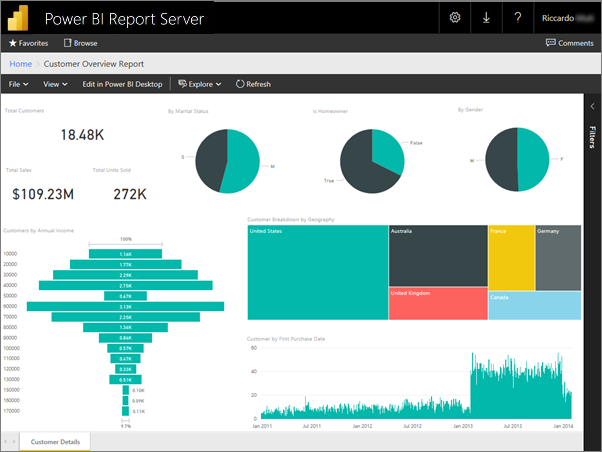Click Edit in Power BI Desktop
Viewport: 602px width, 452px height.
(x=122, y=84)
